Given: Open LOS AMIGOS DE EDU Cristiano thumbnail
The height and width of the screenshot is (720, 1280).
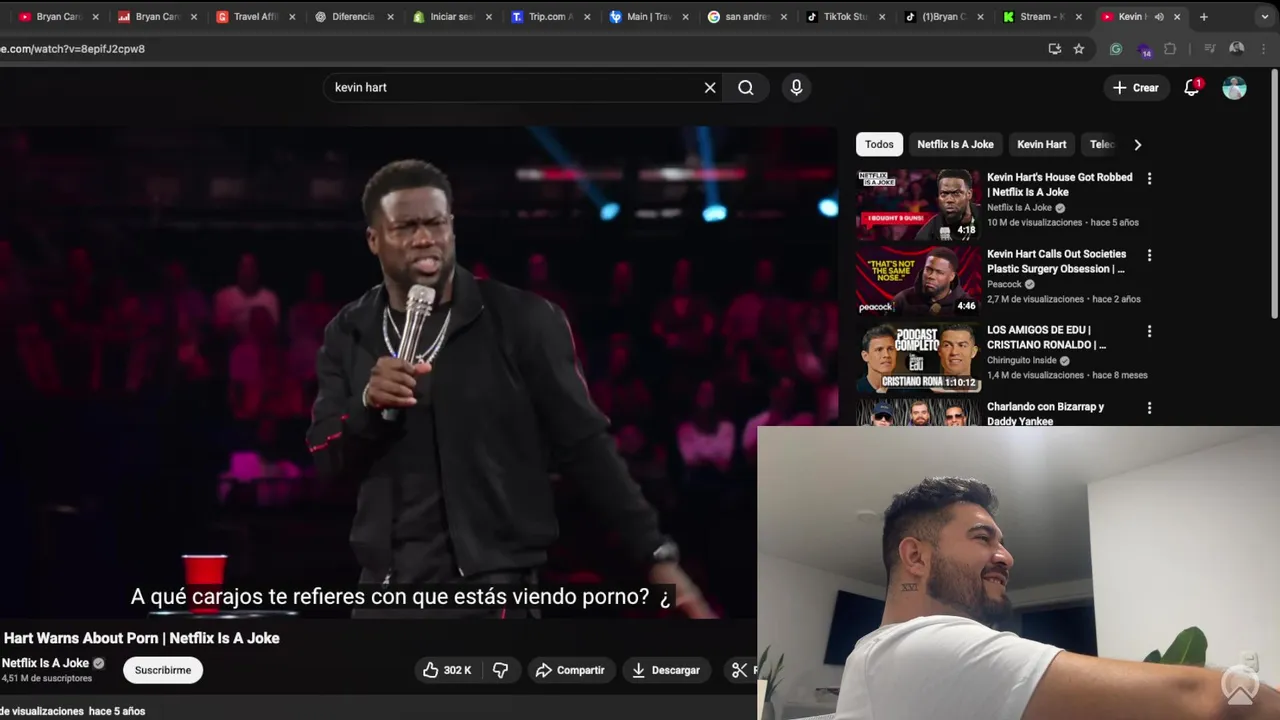Looking at the screenshot, I should (918, 357).
